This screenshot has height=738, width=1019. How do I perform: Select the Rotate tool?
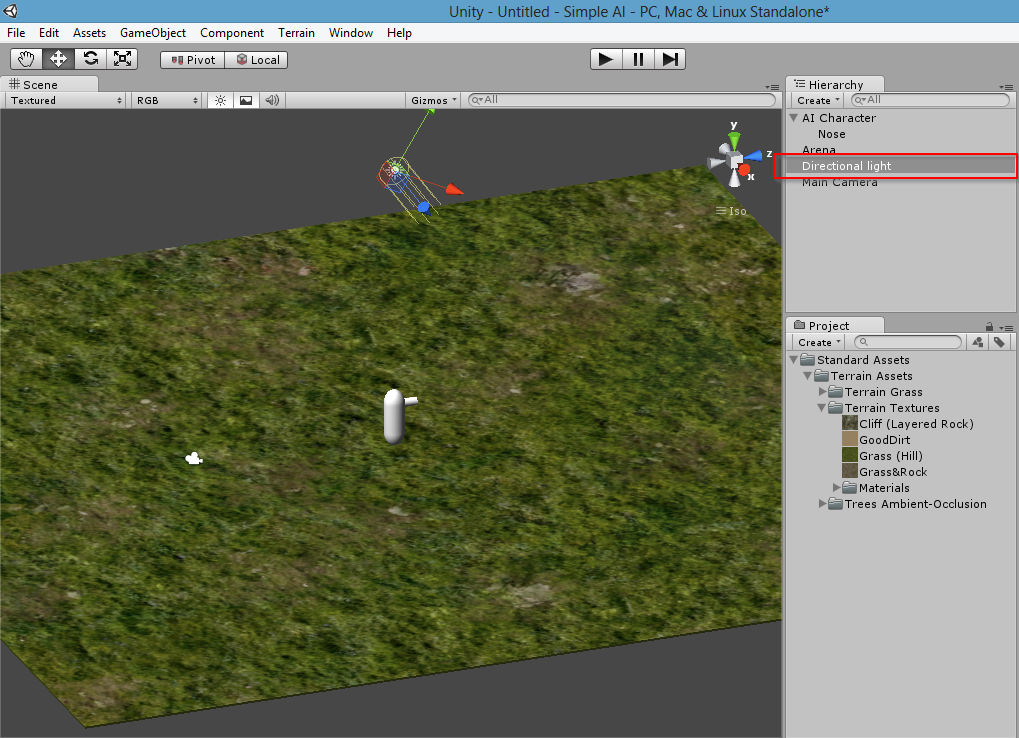point(90,59)
